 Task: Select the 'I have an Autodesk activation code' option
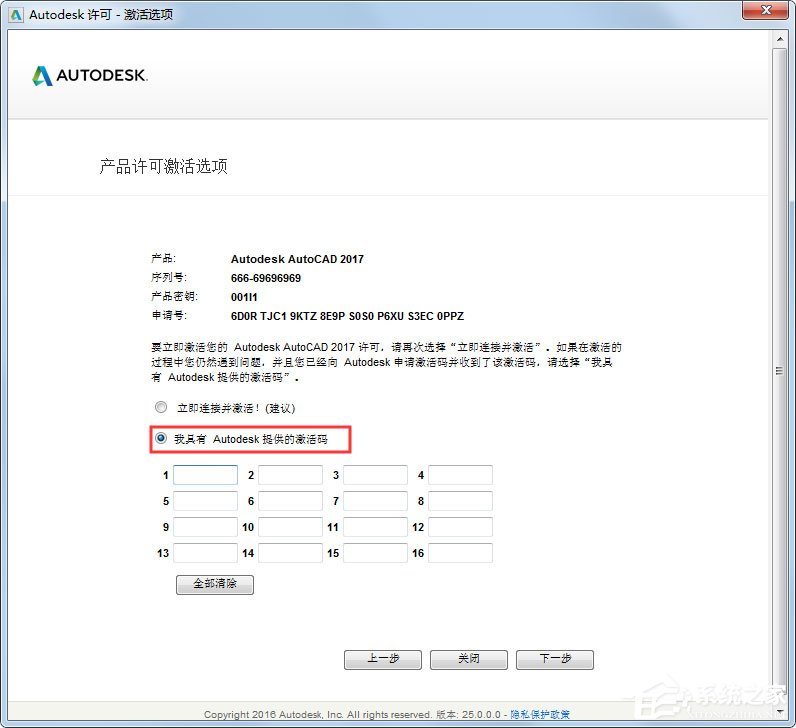click(161, 438)
